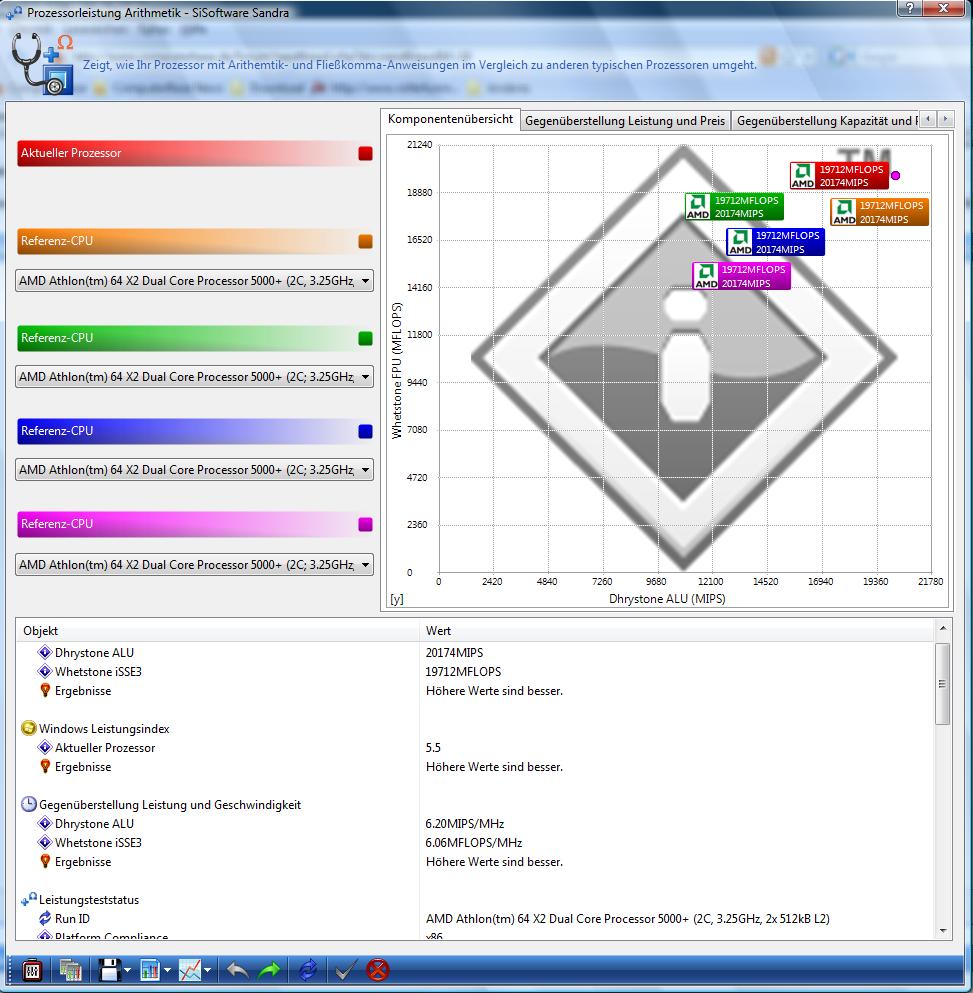Click the Dhrystone ALU (MIPS) axis label
Viewport: 973px width, 993px height.
(667, 598)
